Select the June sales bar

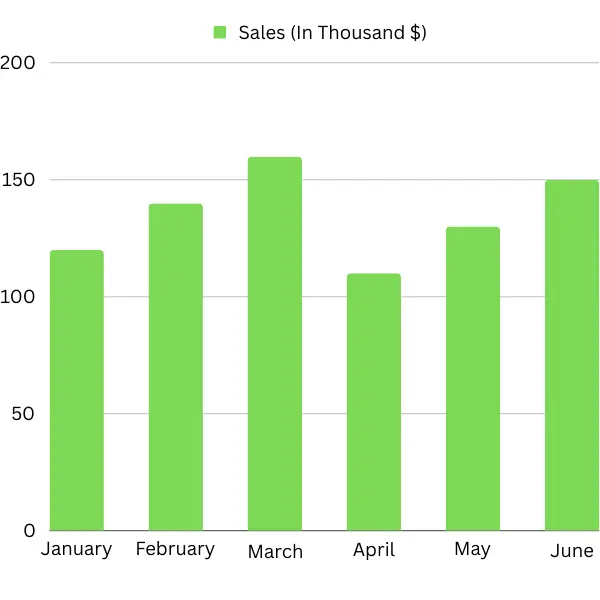click(572, 355)
